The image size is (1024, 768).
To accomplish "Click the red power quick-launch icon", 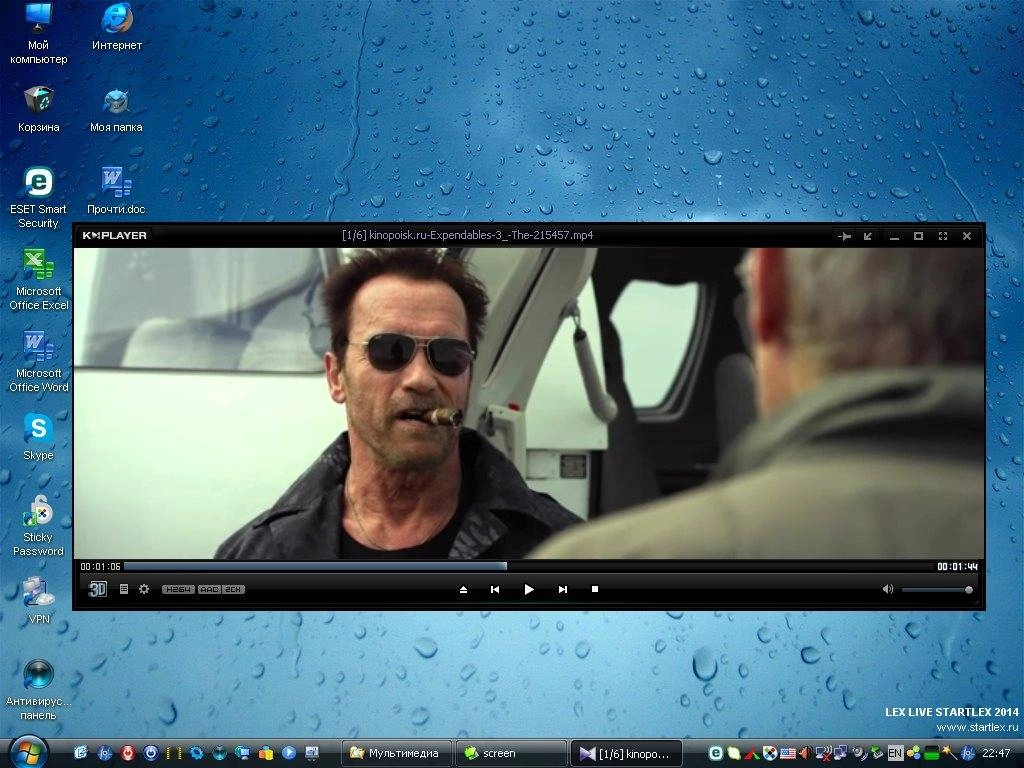I will [x=127, y=753].
